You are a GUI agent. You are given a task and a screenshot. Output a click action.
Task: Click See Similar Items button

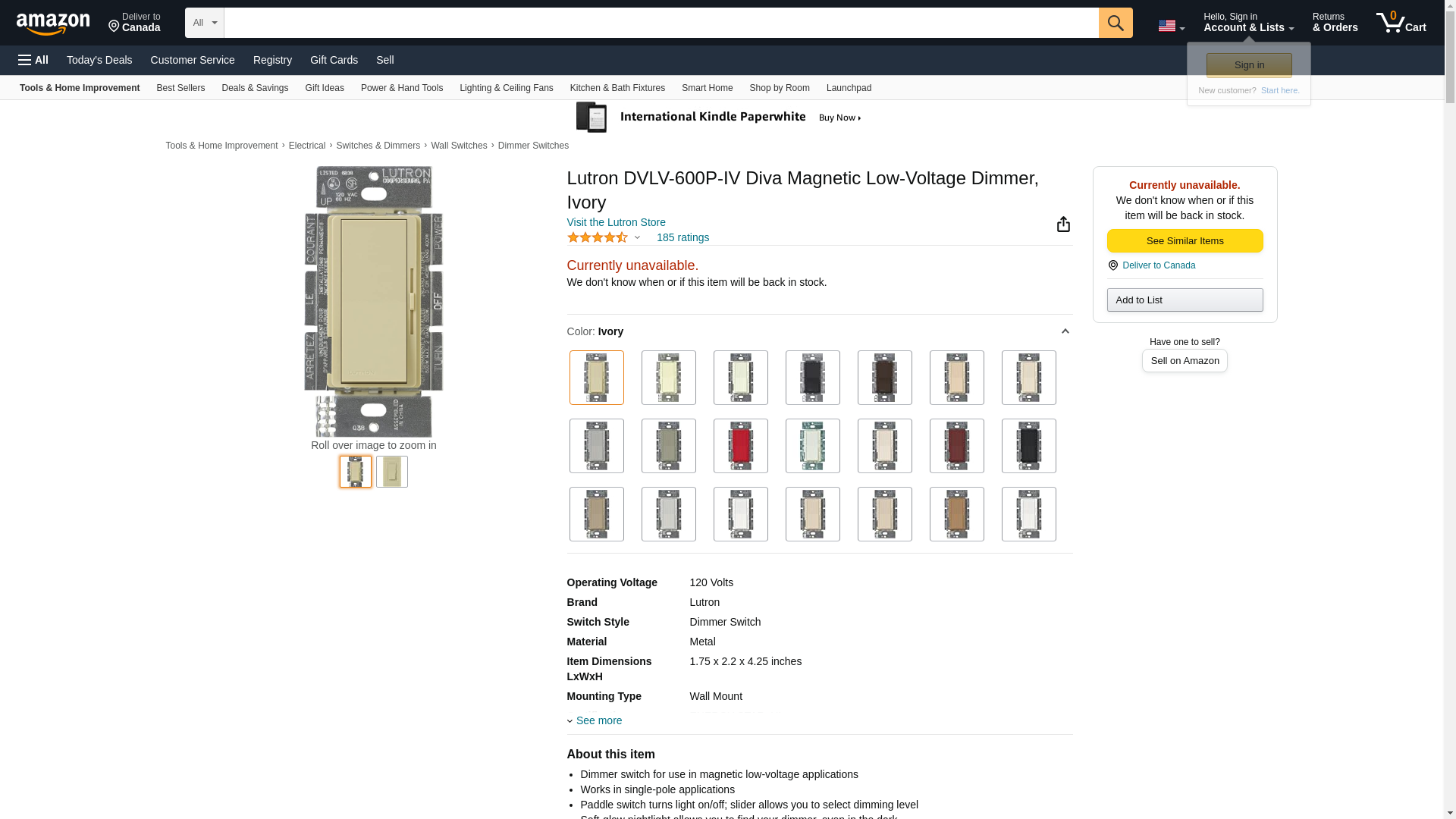pos(1185,241)
